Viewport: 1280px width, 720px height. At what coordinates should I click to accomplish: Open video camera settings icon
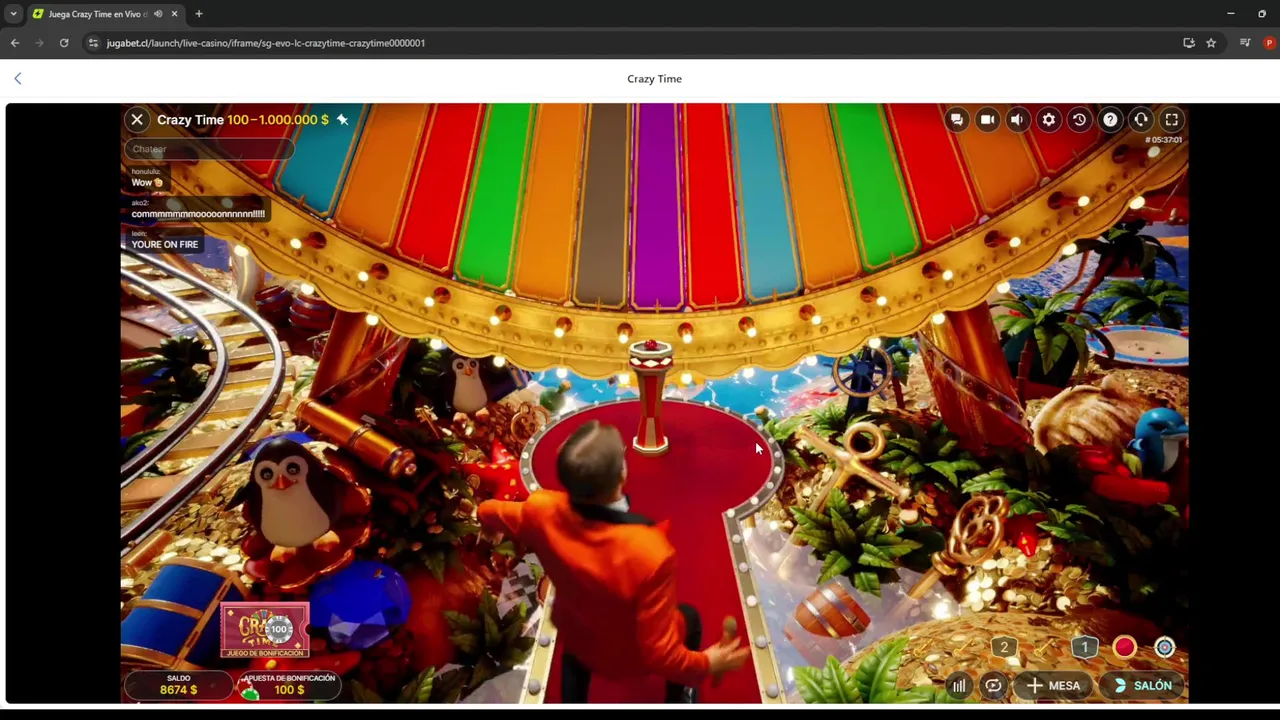(x=987, y=120)
